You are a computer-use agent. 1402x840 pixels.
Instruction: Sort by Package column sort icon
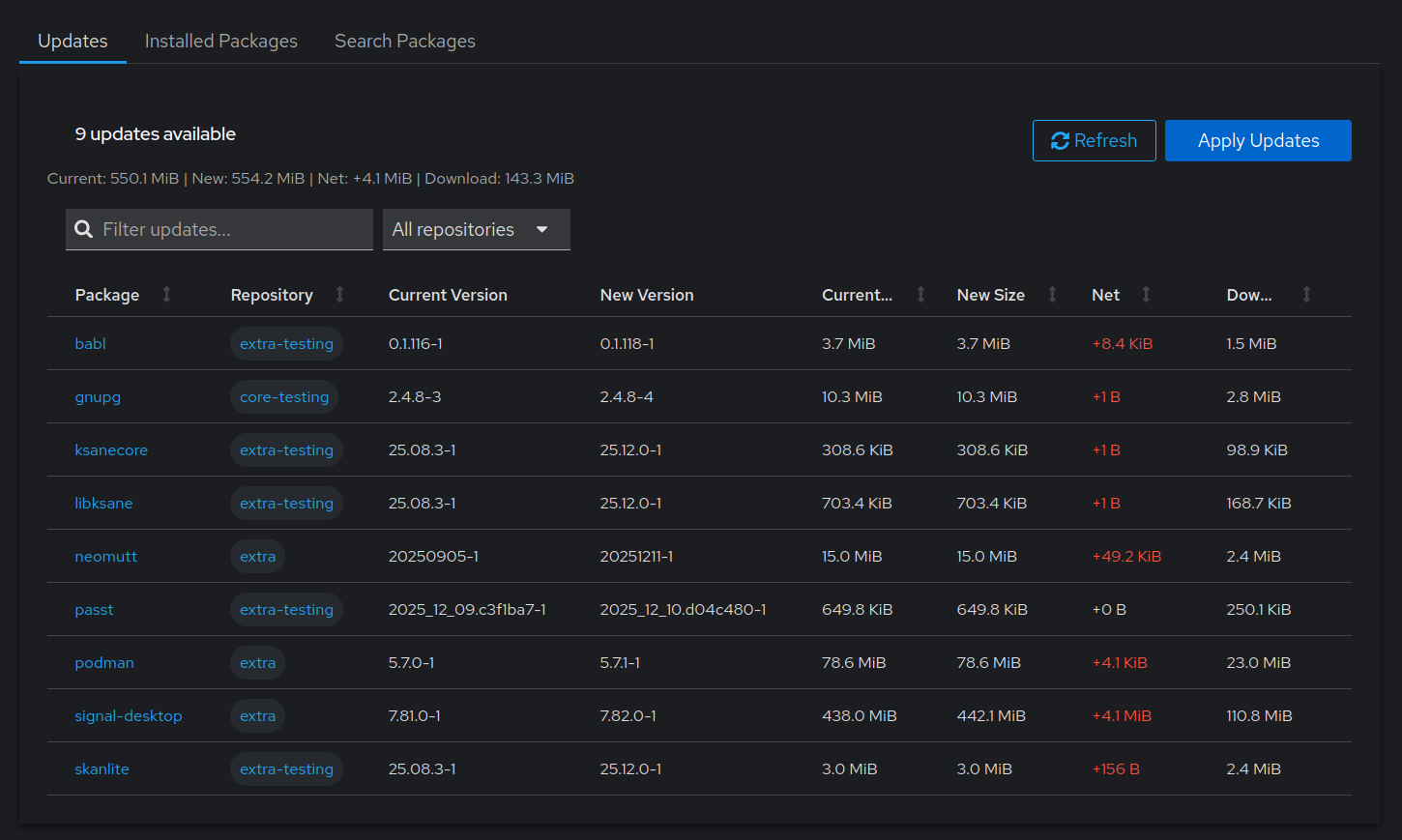pyautogui.click(x=166, y=295)
